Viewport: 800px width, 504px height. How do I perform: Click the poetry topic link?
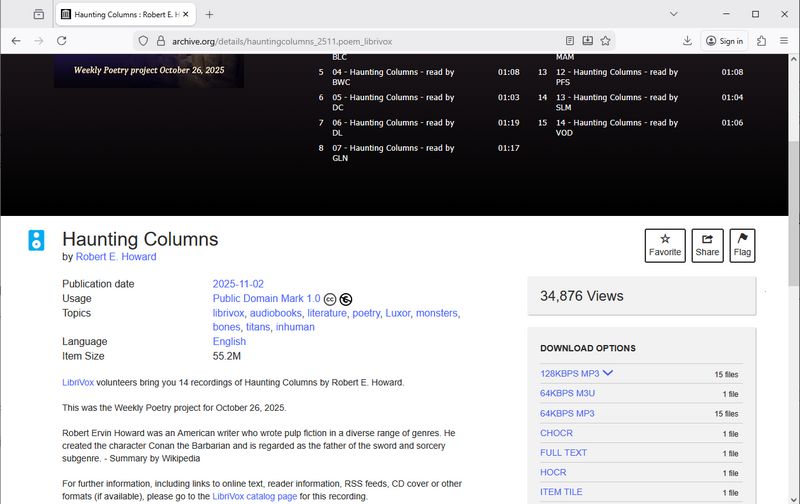click(x=366, y=313)
